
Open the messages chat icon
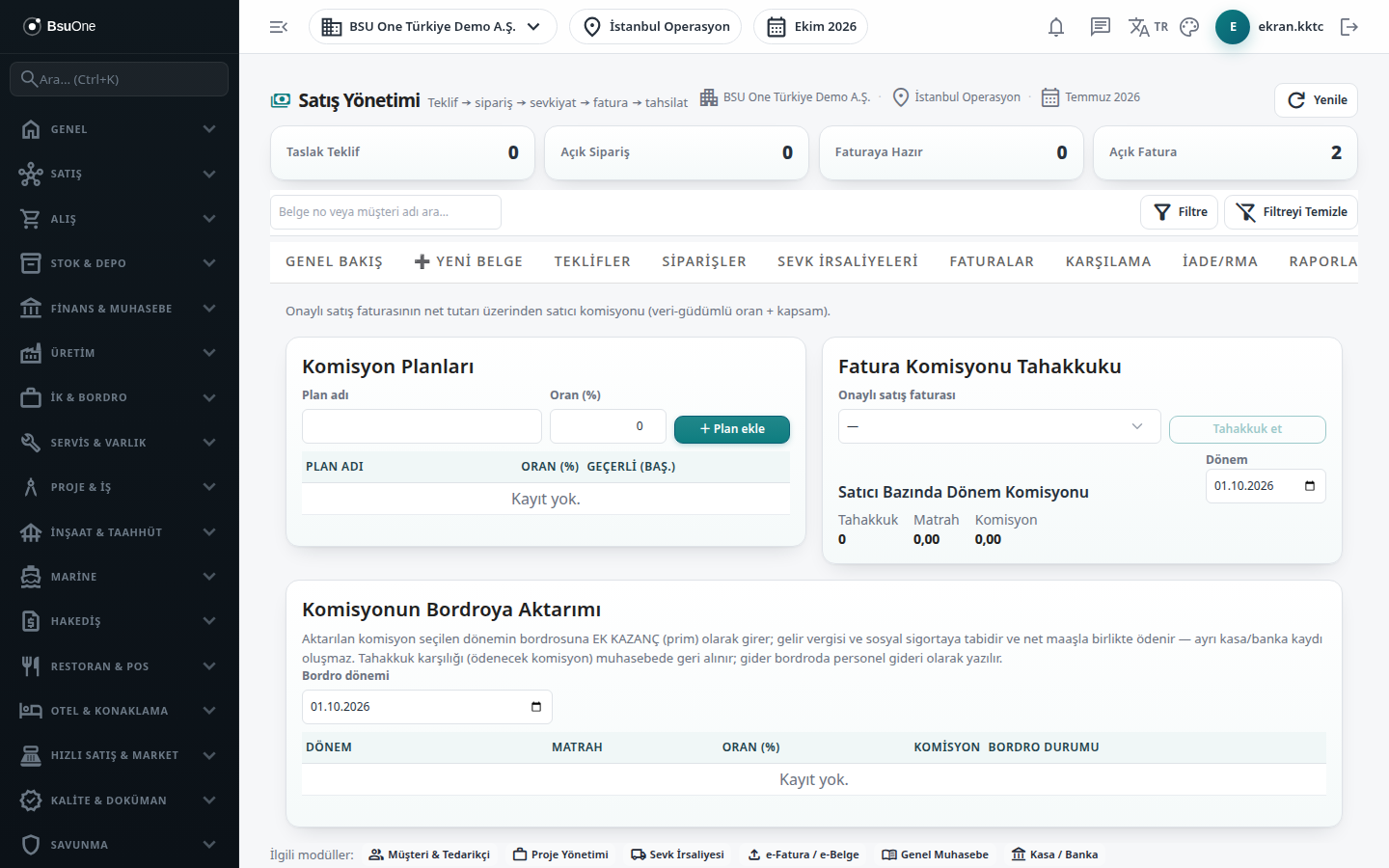pos(1101,27)
